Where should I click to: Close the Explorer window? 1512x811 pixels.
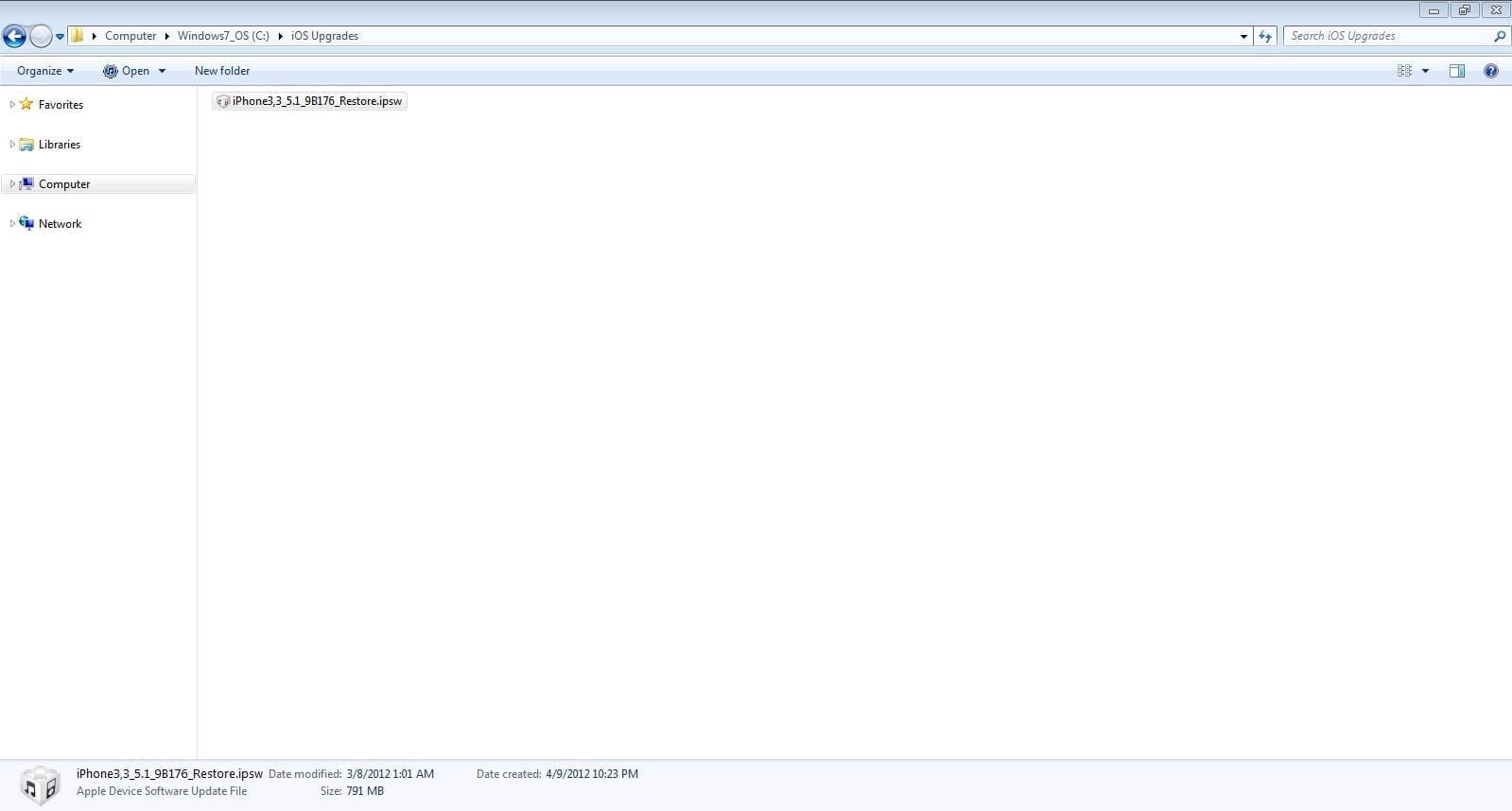[1495, 10]
